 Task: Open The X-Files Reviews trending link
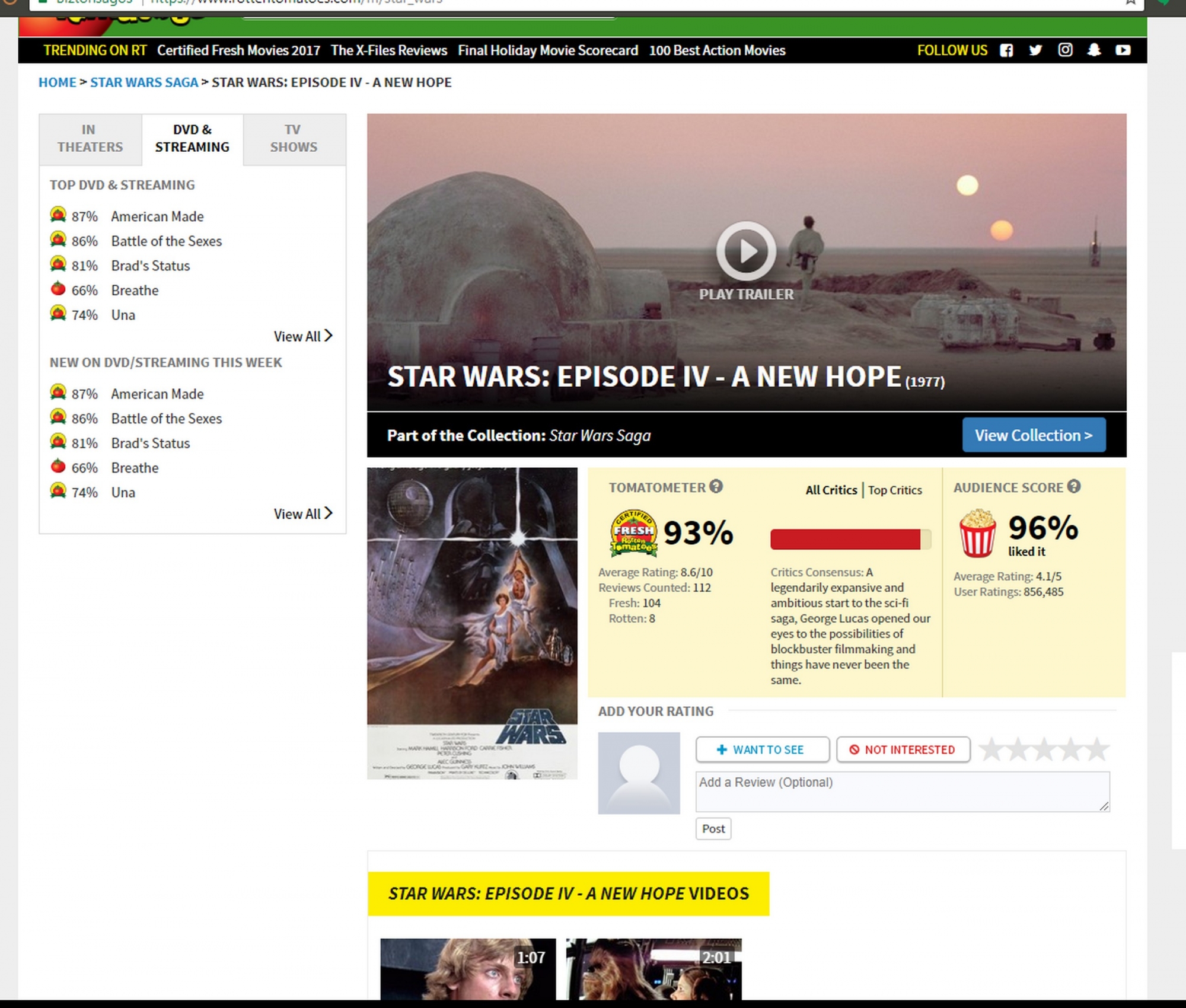(389, 50)
